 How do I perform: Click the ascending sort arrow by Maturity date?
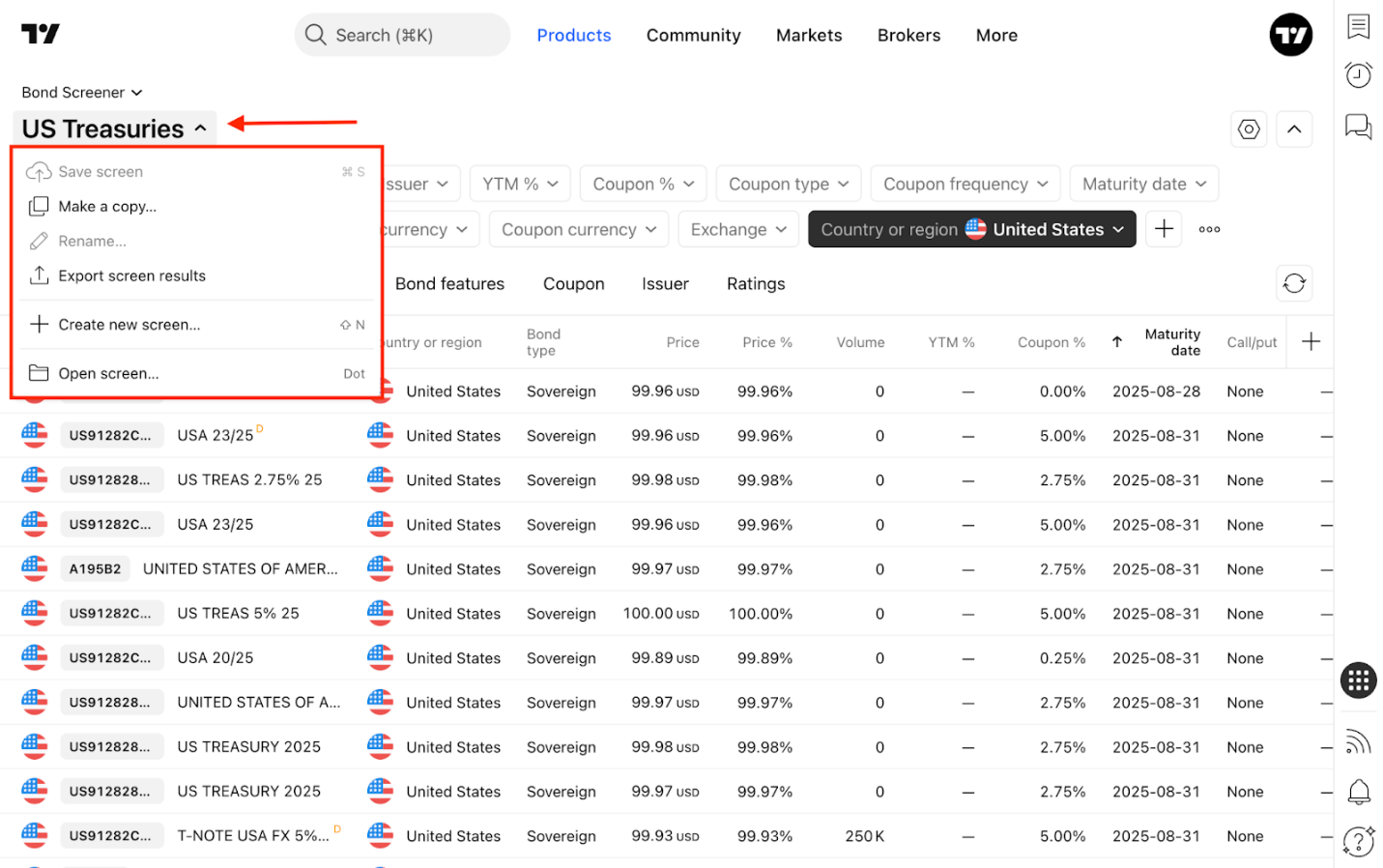[1117, 341]
